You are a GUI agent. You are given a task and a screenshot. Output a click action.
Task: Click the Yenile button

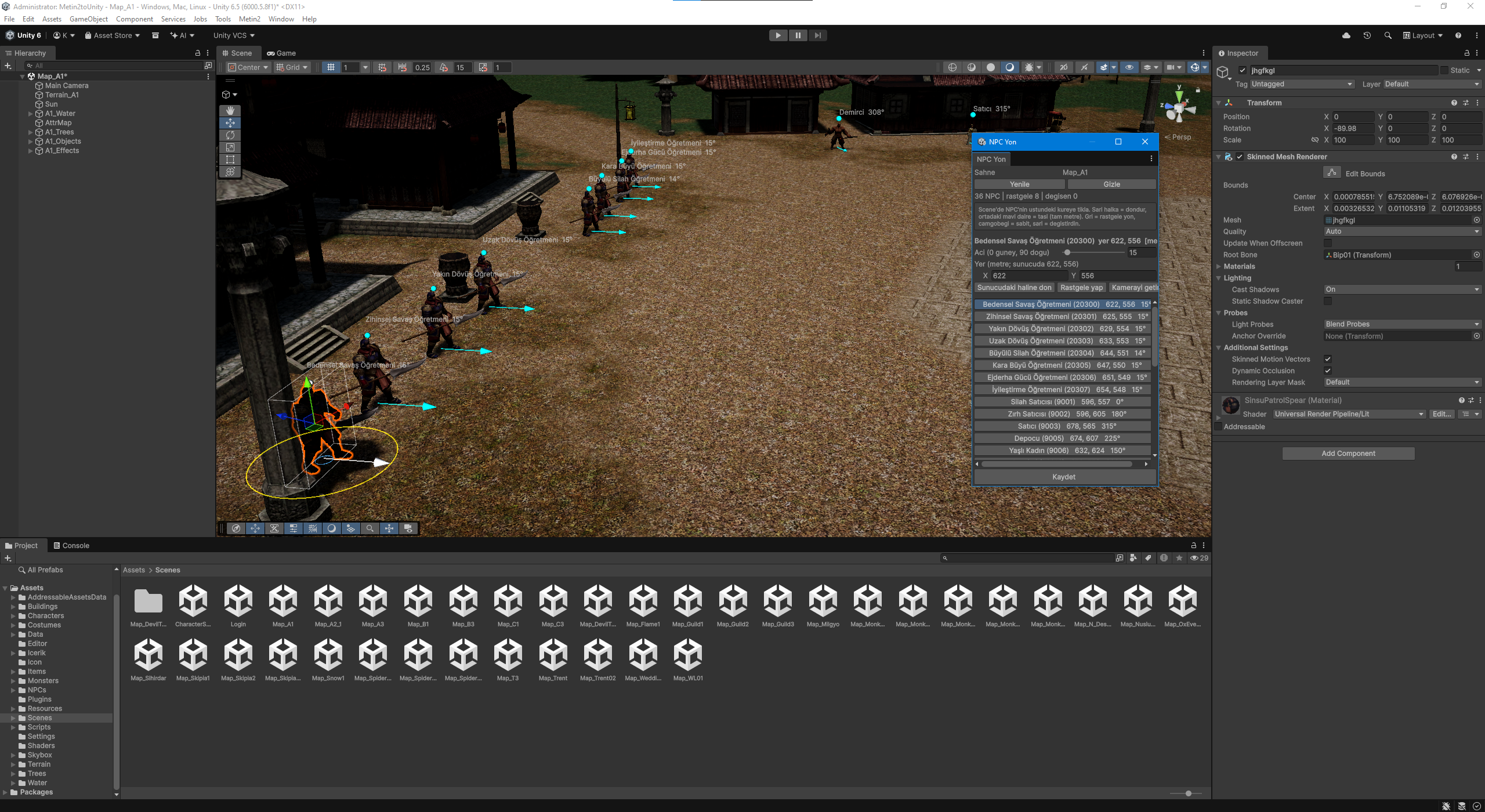click(x=1019, y=184)
